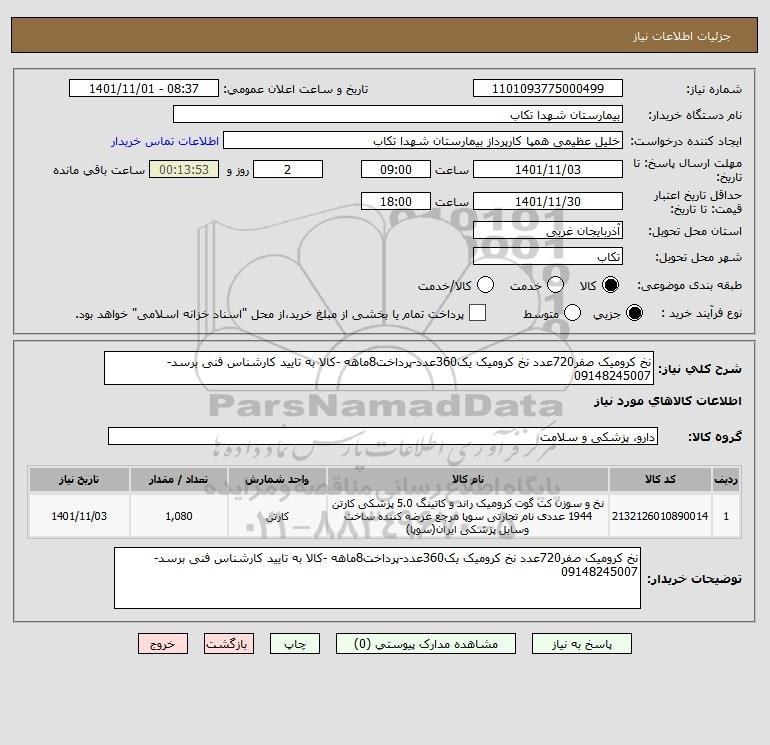Image resolution: width=770 pixels, height=745 pixels.
Task: Click the response deadline date 1401/11/03 field
Action: point(548,169)
